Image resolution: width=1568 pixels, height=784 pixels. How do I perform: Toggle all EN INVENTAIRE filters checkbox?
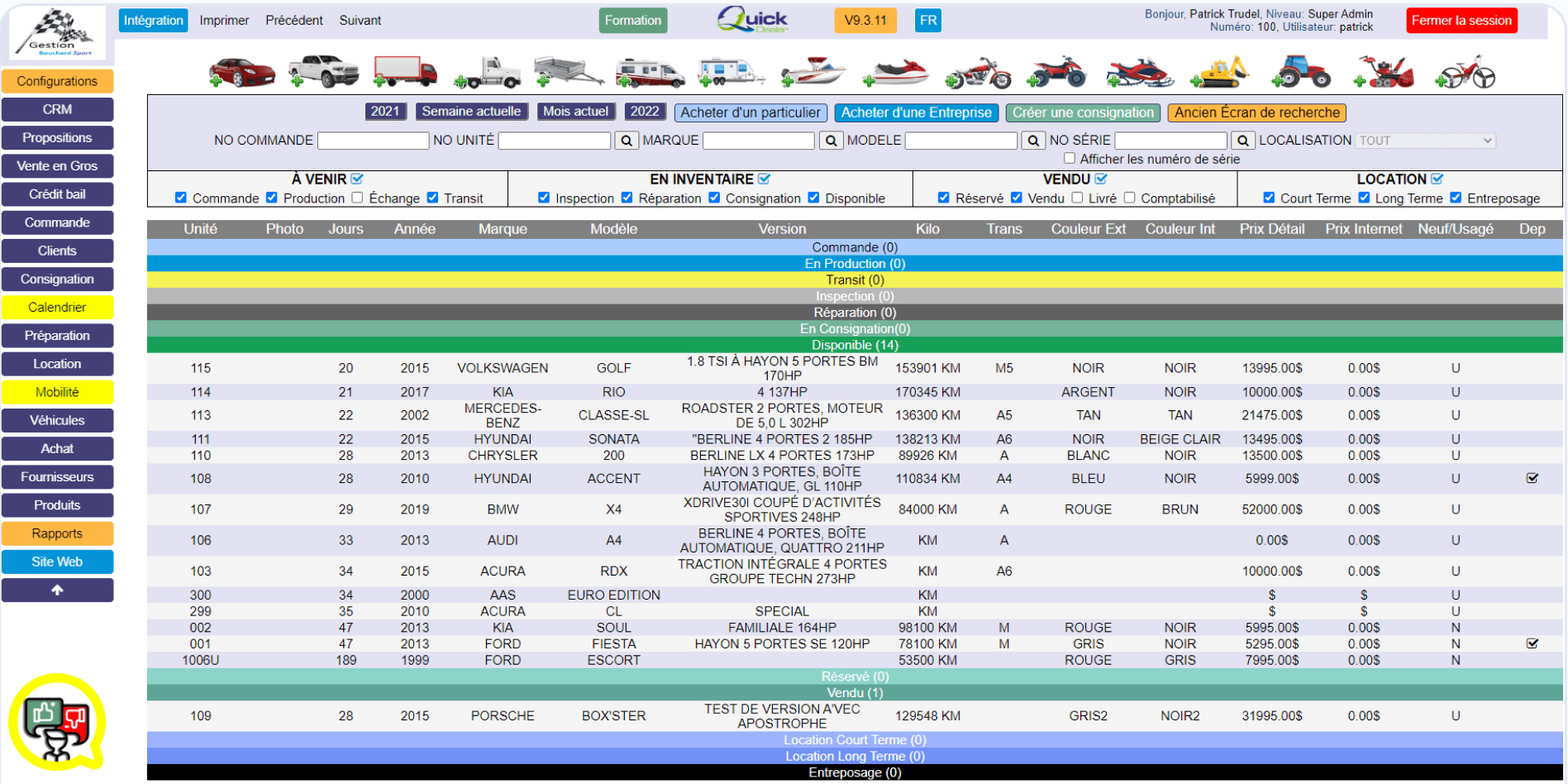click(x=765, y=179)
